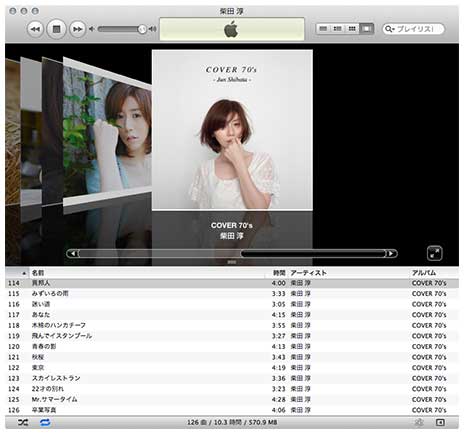Click the 柴田 淳 artist name under cover art
464x434 pixels.
[232, 236]
